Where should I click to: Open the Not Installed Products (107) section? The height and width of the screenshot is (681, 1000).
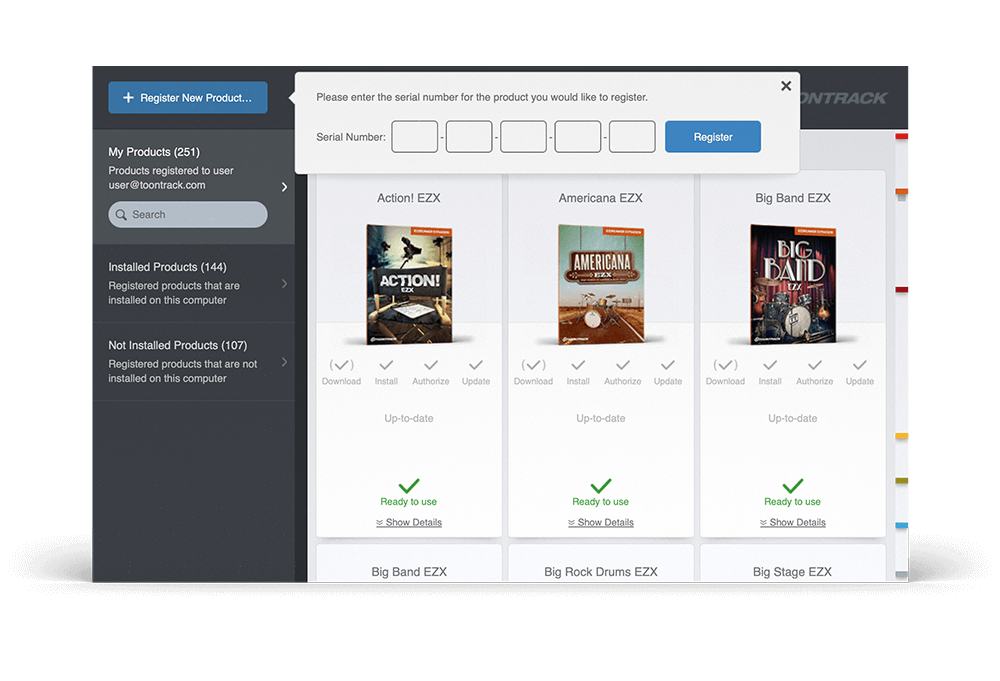(193, 361)
